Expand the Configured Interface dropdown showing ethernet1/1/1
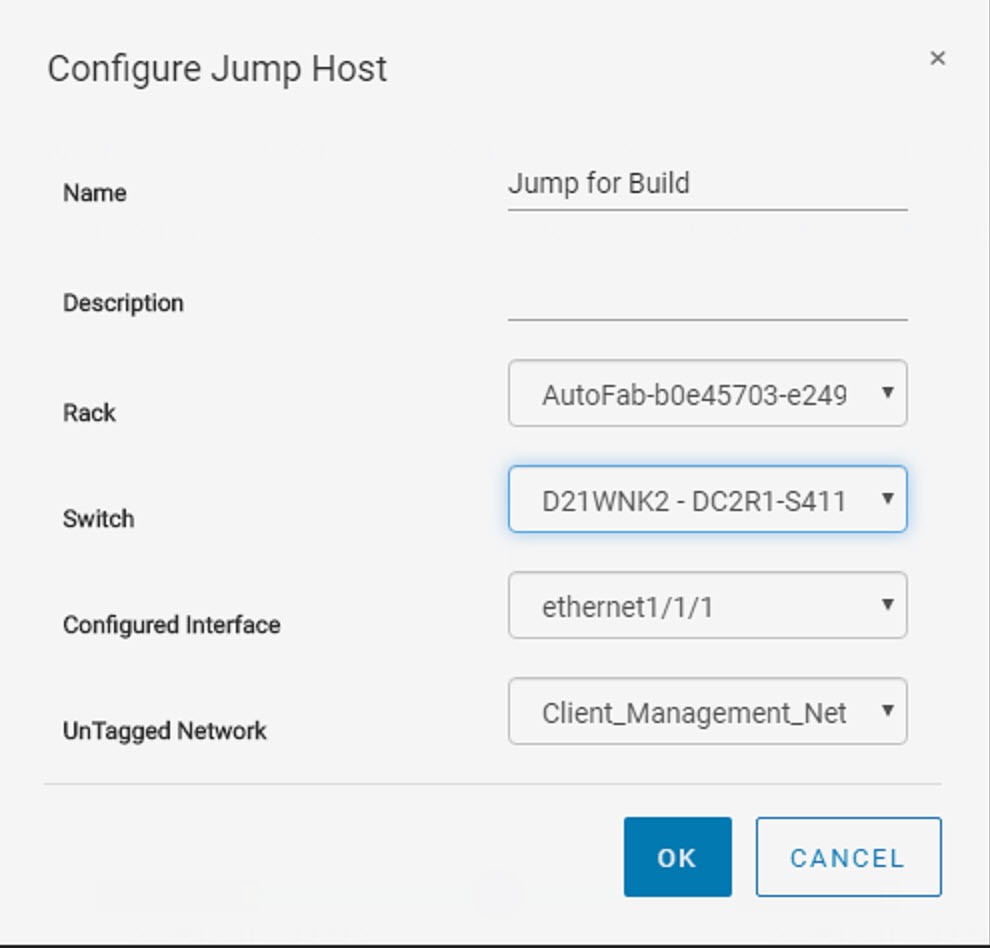 click(707, 605)
